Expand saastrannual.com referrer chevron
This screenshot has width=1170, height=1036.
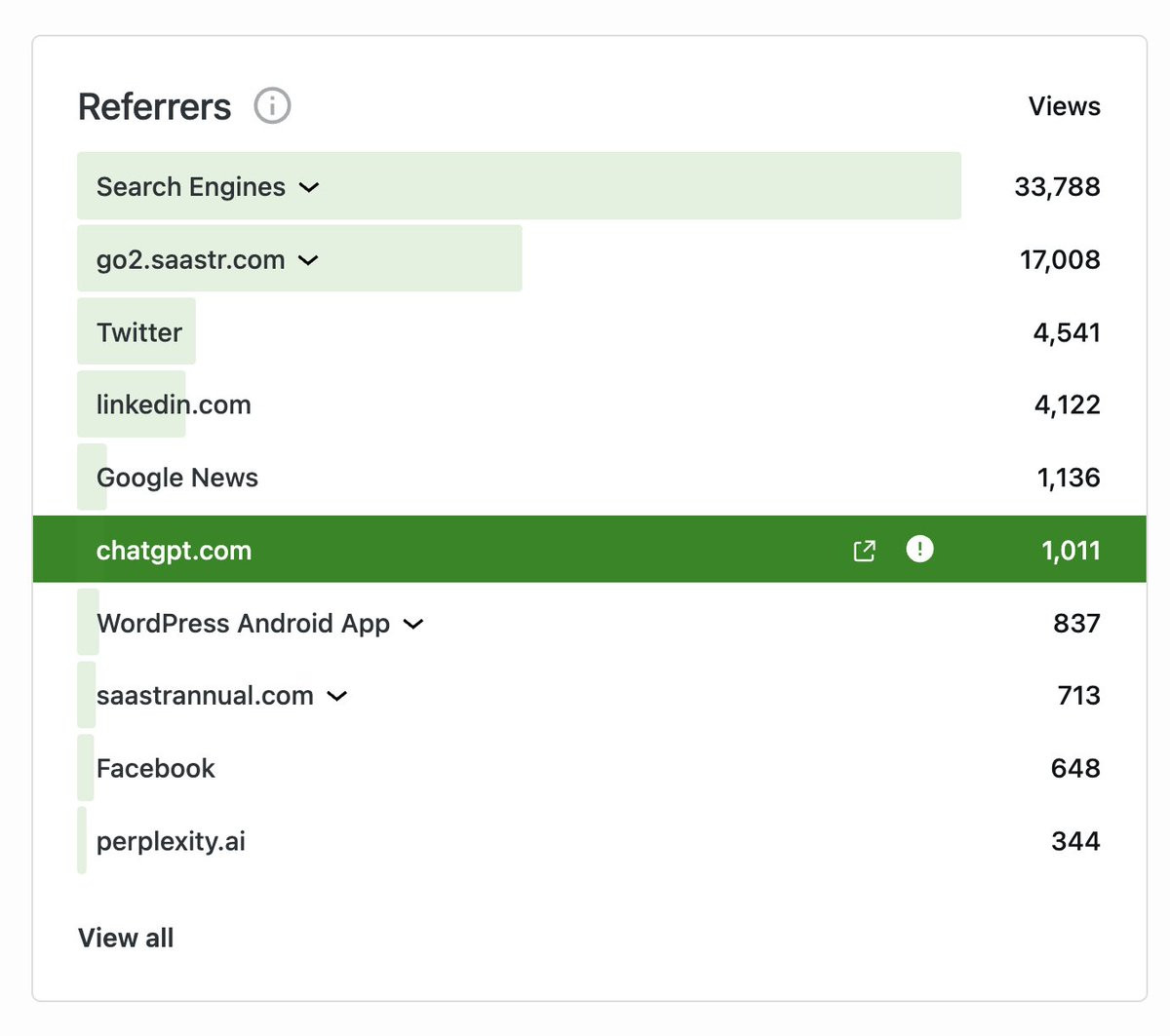point(337,696)
